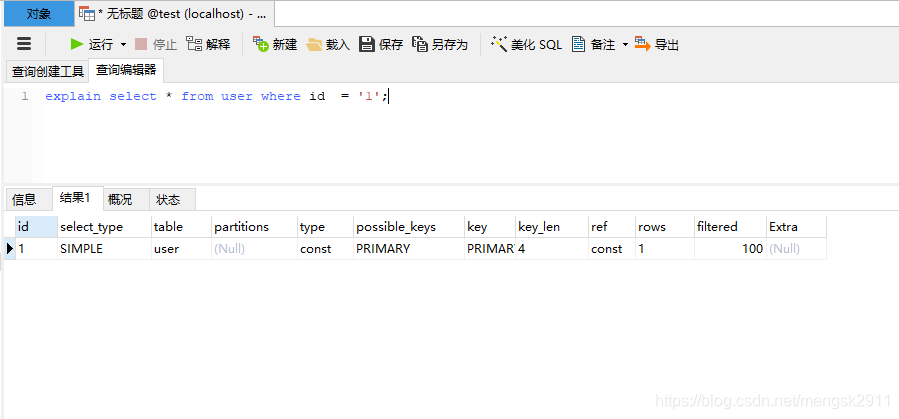Choose 另存为 save as

coord(440,44)
